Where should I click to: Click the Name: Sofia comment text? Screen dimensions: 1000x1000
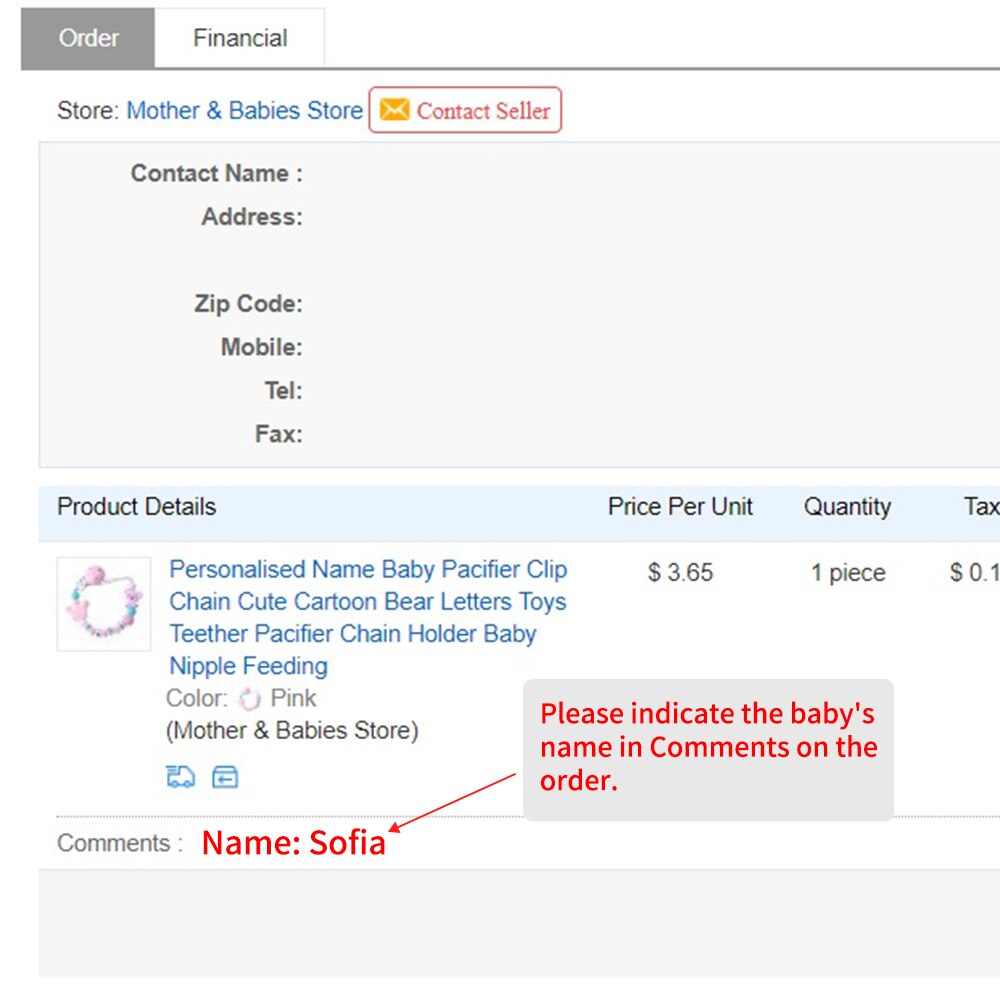293,842
